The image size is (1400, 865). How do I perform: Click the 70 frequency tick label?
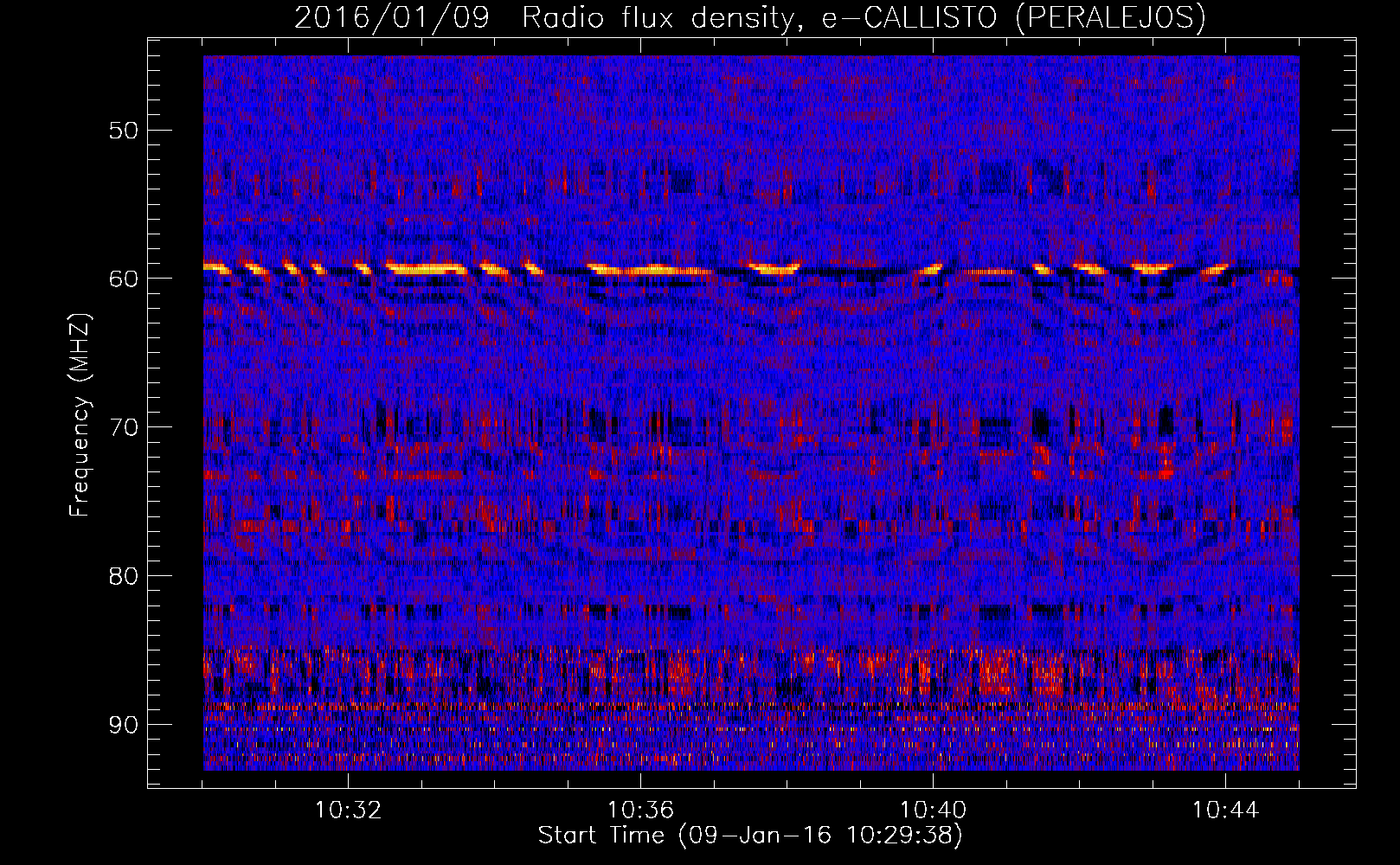click(123, 427)
